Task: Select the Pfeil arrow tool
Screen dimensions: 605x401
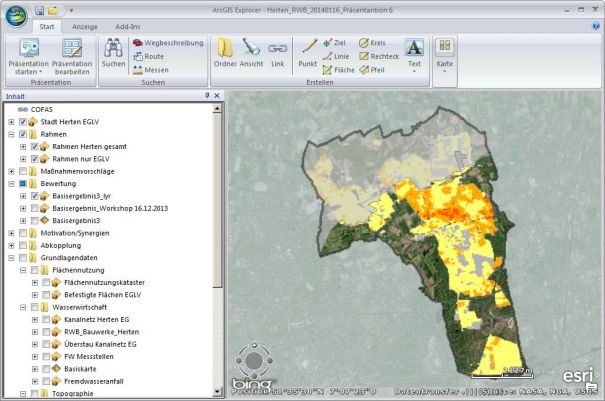Action: tap(372, 70)
